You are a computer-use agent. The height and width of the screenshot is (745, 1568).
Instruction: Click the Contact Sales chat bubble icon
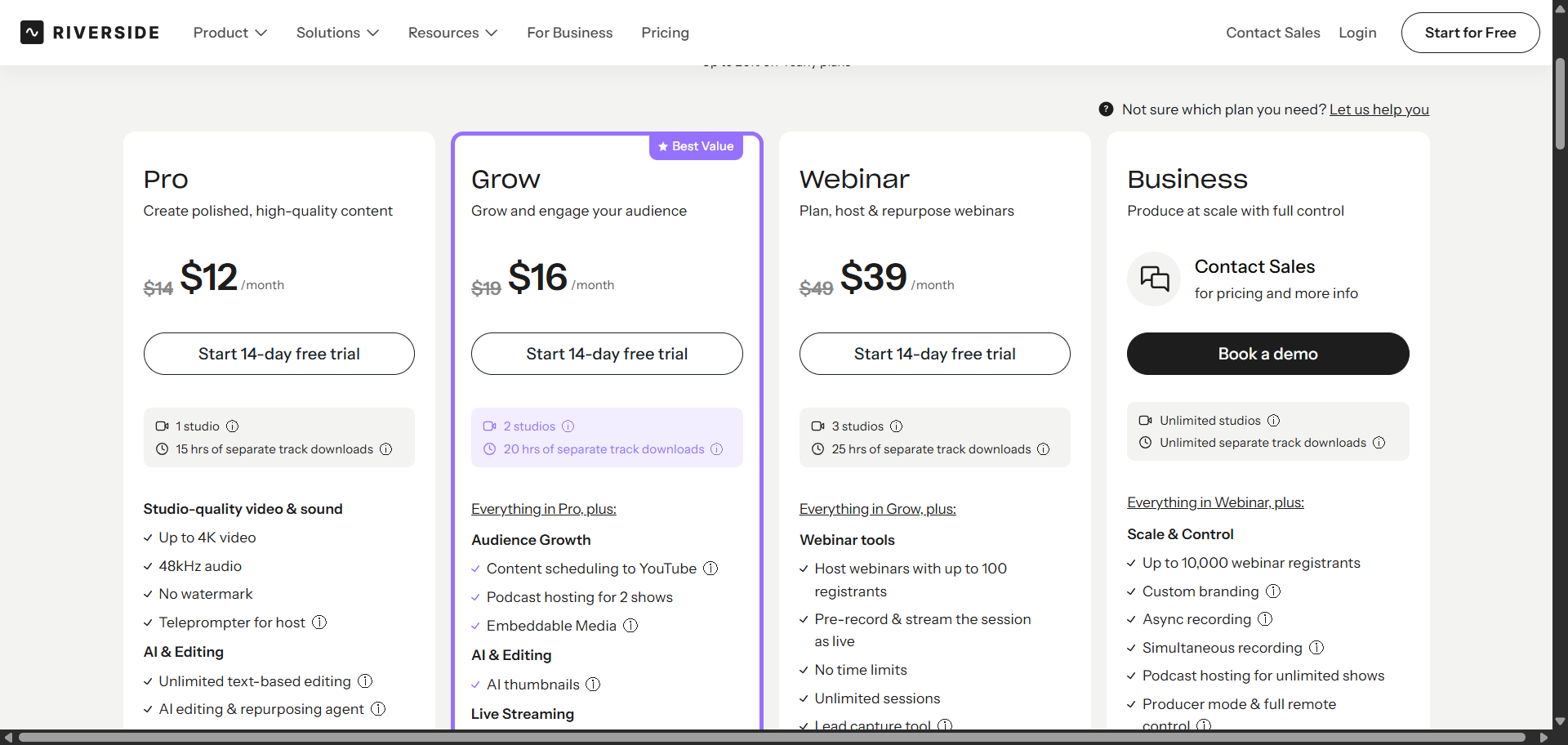point(1155,279)
